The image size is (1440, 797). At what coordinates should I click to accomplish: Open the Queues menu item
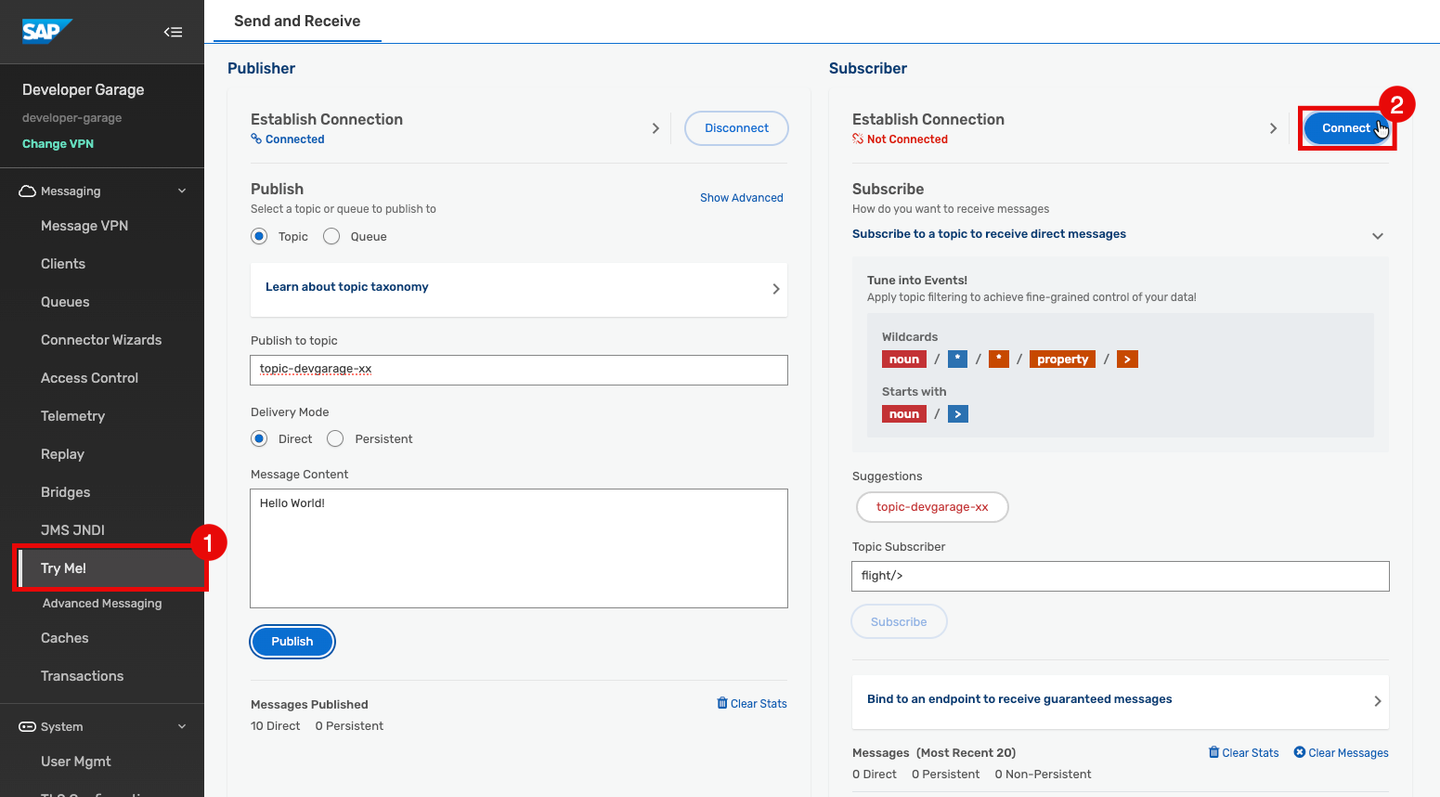tap(65, 302)
